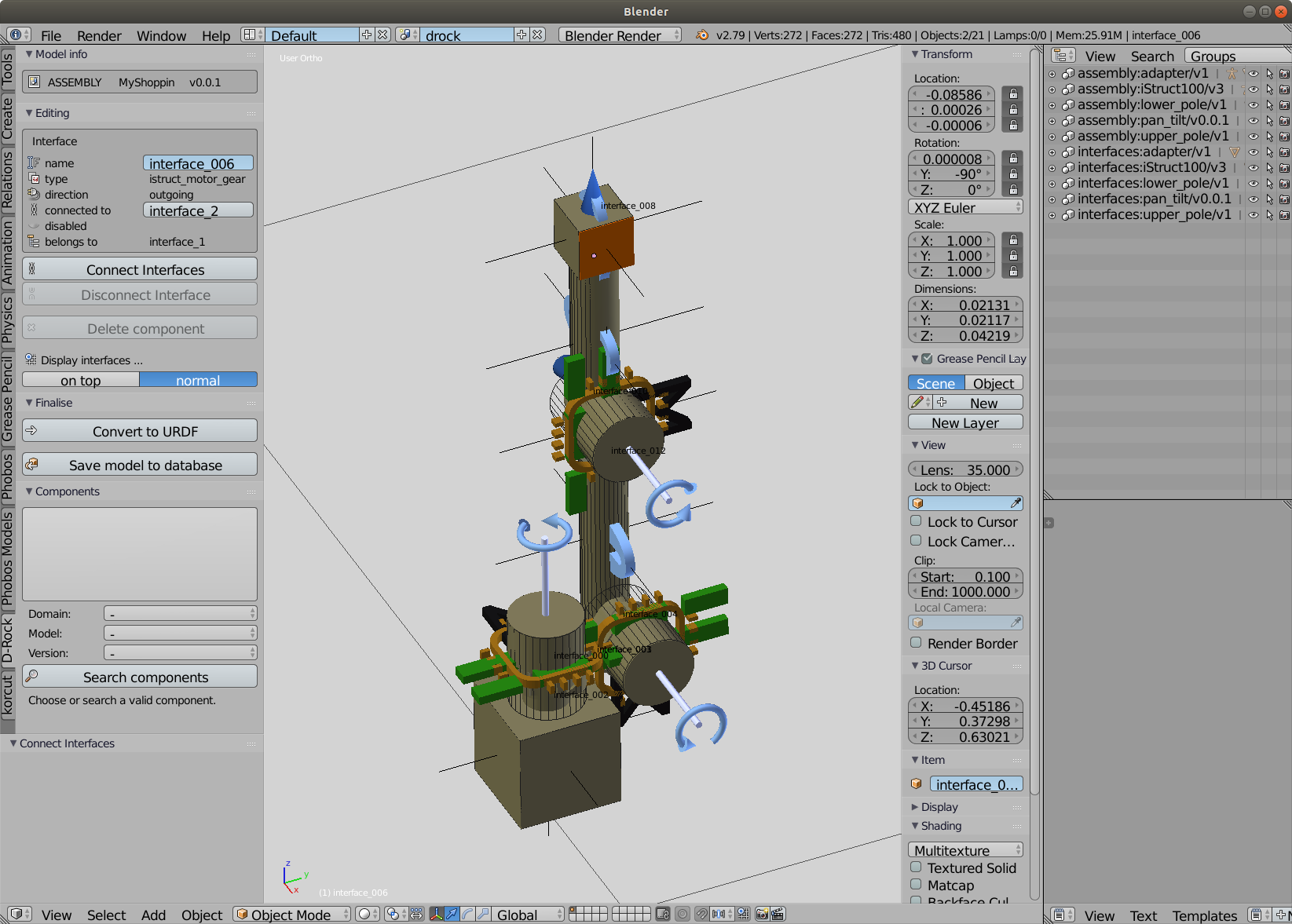Click the rotate manipulator icon in header

click(467, 914)
